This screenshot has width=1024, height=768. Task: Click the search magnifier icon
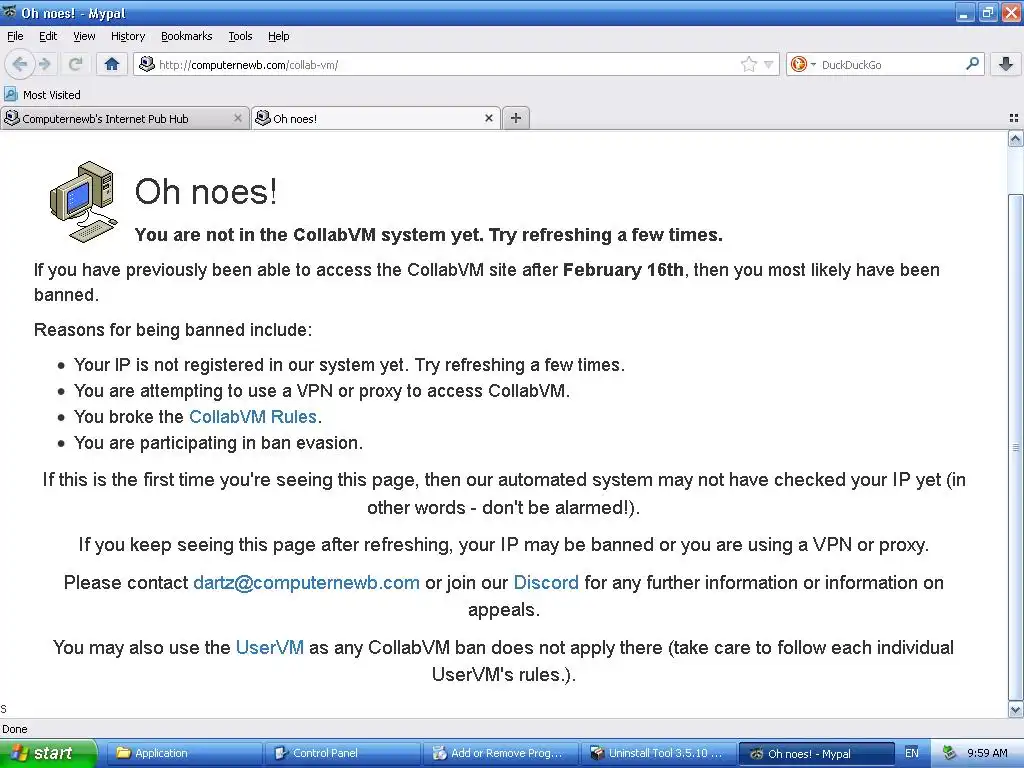[x=972, y=63]
